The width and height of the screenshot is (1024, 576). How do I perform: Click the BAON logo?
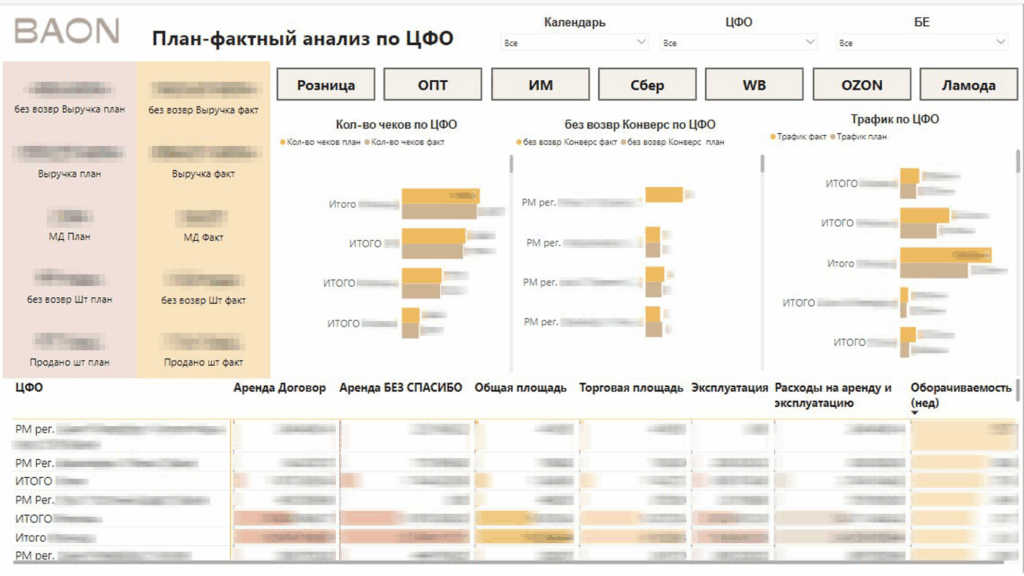(66, 31)
